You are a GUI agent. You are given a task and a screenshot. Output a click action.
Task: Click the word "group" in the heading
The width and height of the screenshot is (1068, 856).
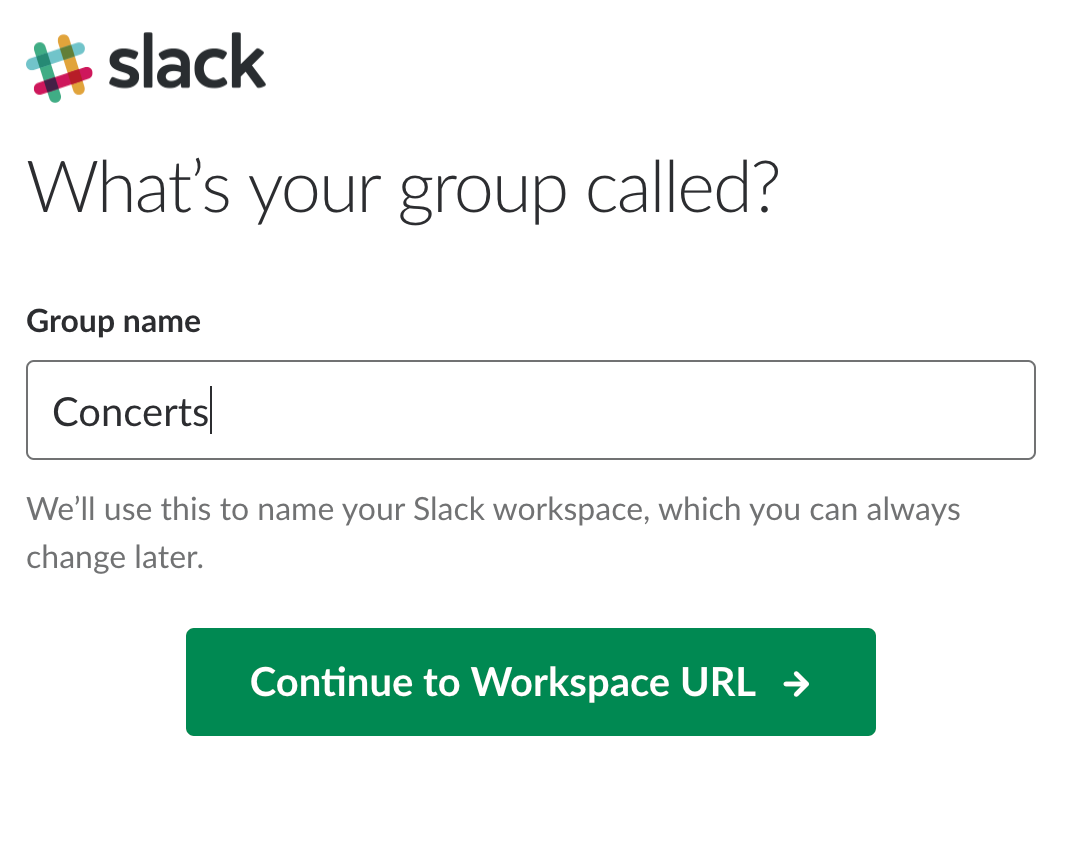(x=481, y=190)
